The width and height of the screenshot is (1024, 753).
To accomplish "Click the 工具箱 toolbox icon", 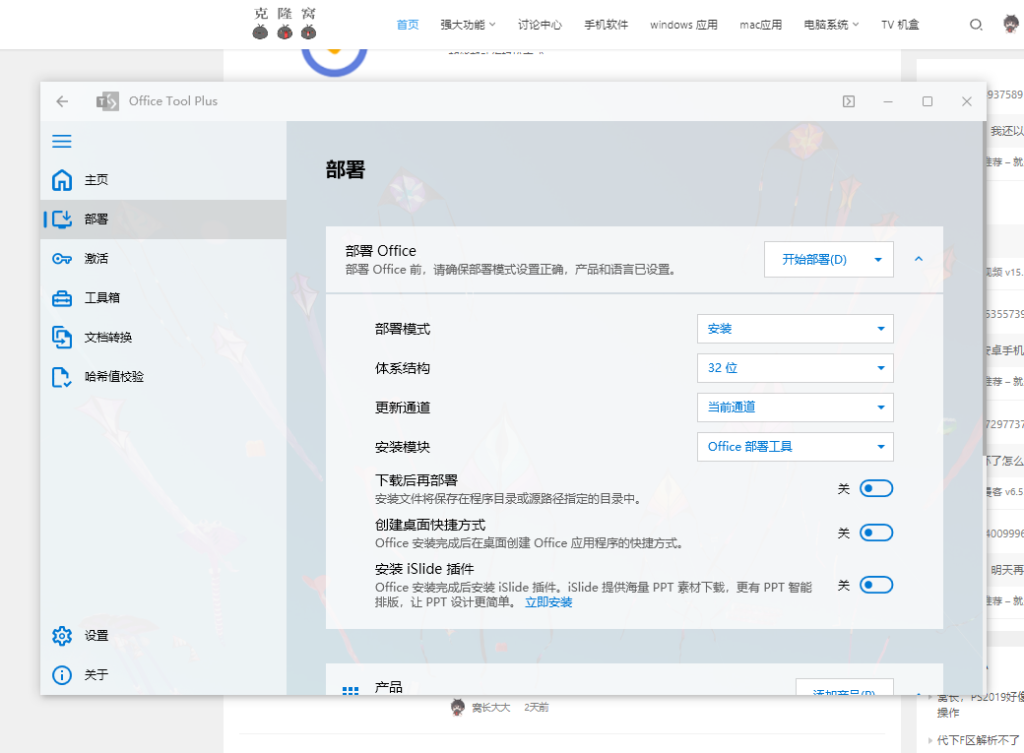I will [x=62, y=298].
